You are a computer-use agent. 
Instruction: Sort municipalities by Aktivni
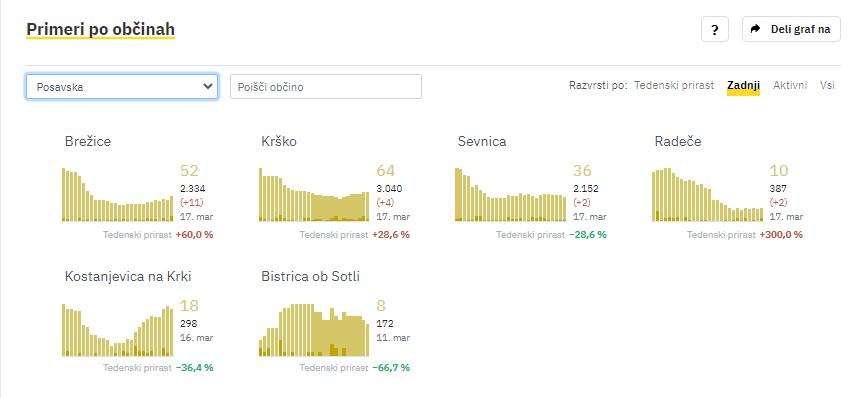click(790, 85)
